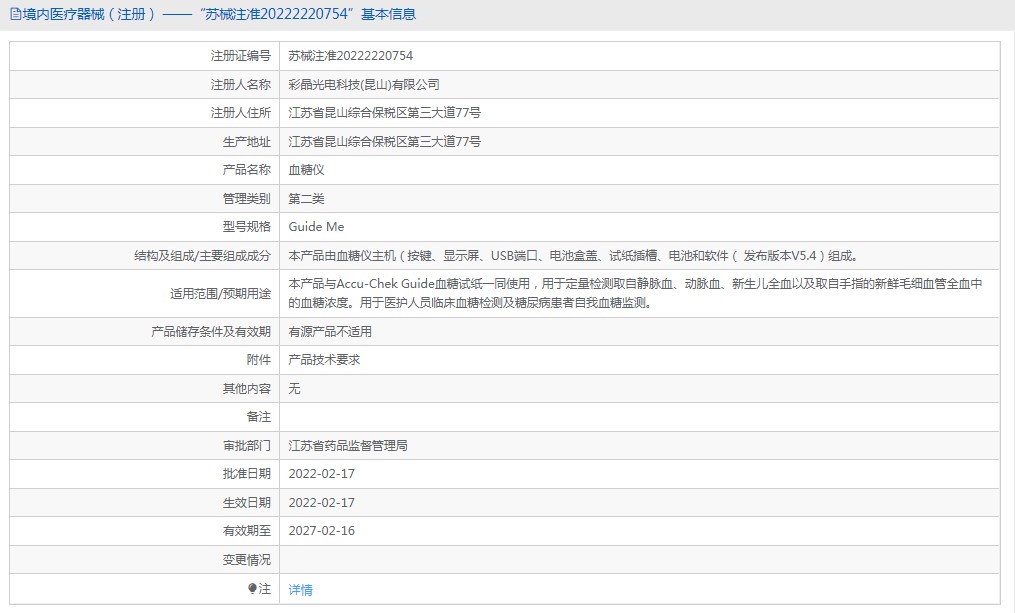
Task: Click the 2022-02-17 date in the 批准日期 row
Action: (322, 474)
